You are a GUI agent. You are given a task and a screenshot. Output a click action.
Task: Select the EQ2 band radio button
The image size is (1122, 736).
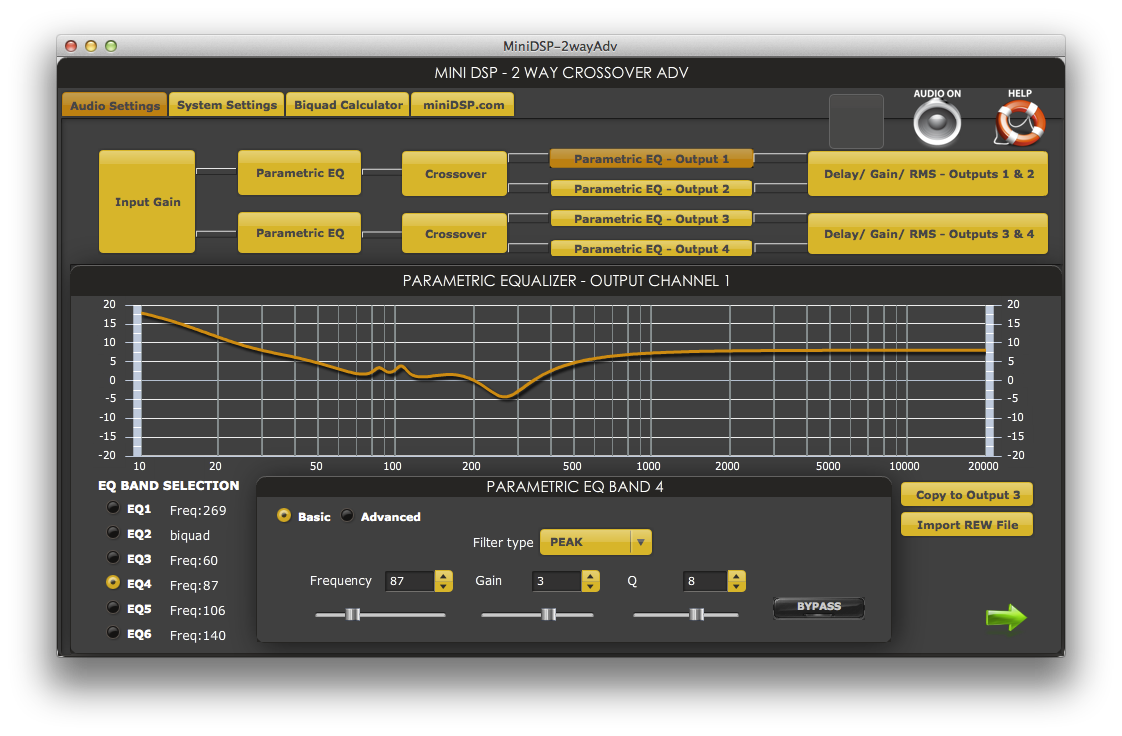(113, 533)
